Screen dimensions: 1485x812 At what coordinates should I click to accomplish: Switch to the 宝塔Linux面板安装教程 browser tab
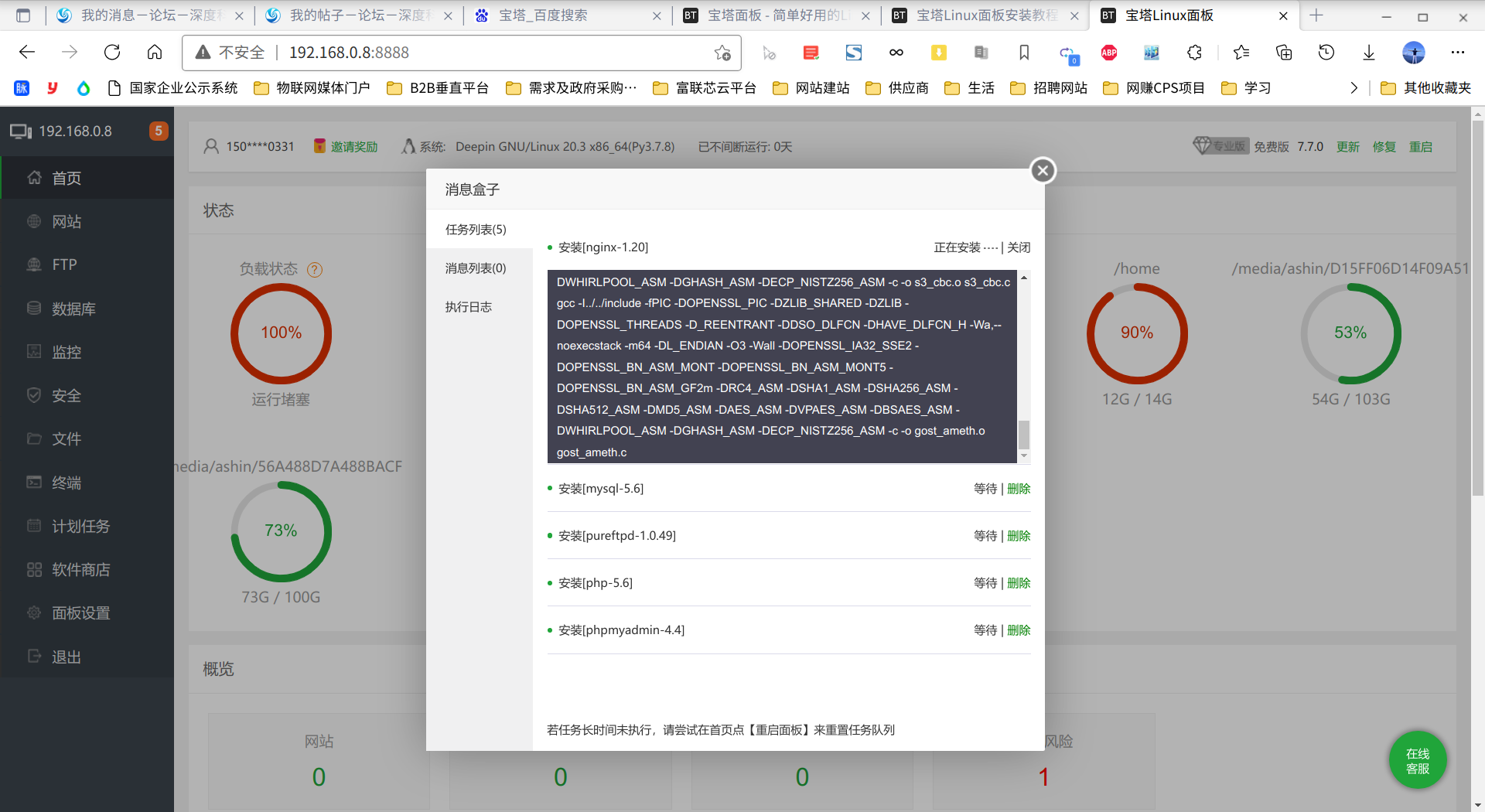pos(985,15)
